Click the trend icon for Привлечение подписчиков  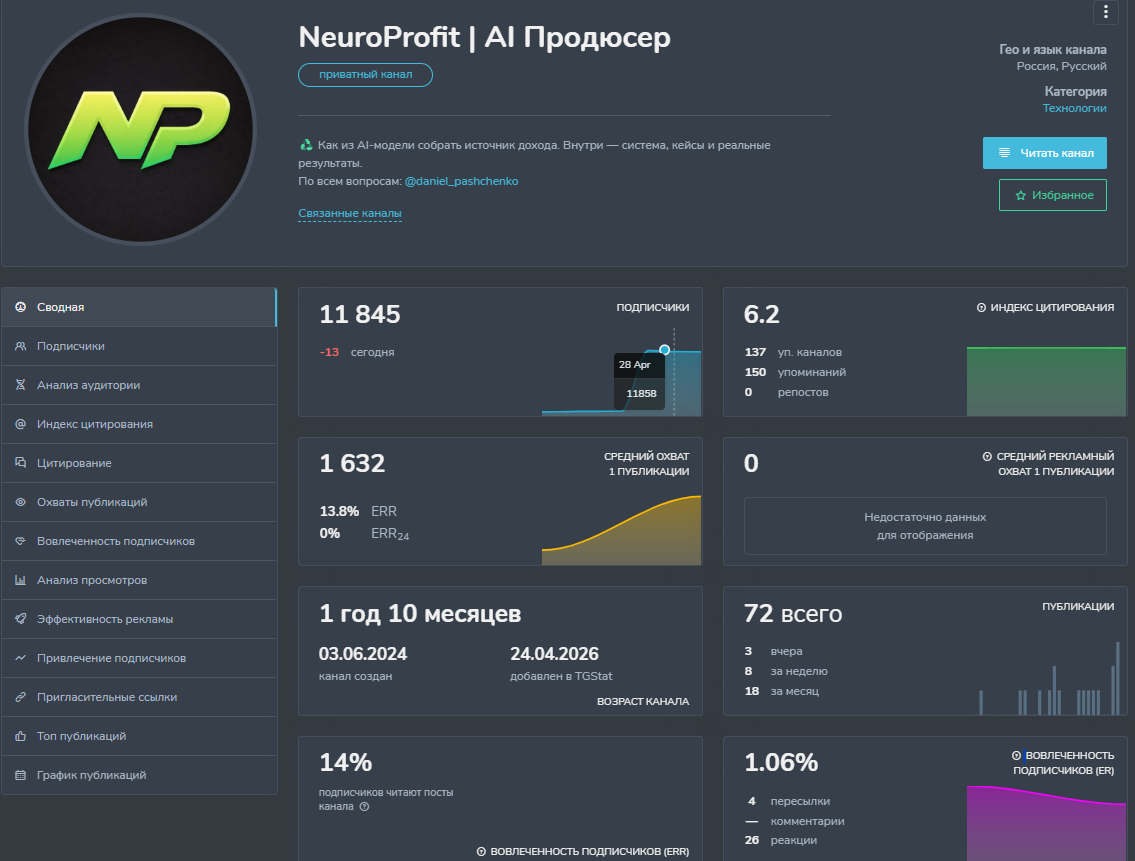tap(20, 658)
